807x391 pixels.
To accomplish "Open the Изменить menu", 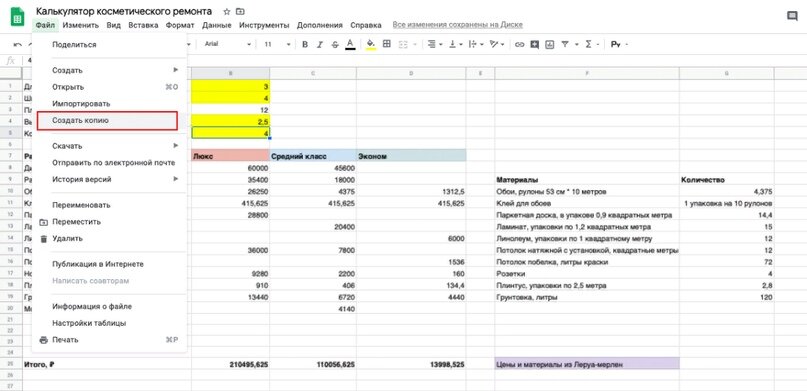I will pos(81,25).
